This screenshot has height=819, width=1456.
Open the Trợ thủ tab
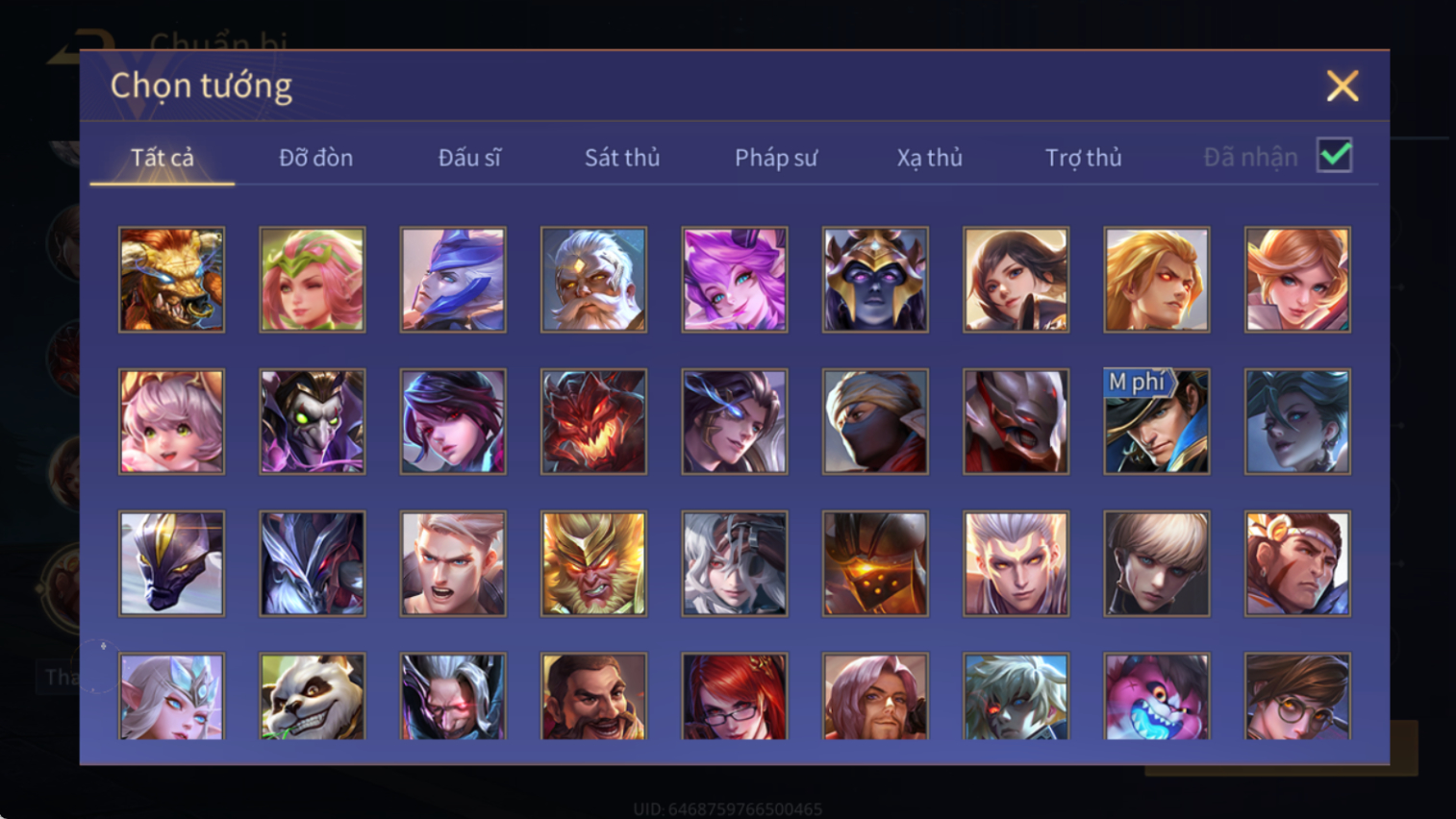[x=1084, y=158]
